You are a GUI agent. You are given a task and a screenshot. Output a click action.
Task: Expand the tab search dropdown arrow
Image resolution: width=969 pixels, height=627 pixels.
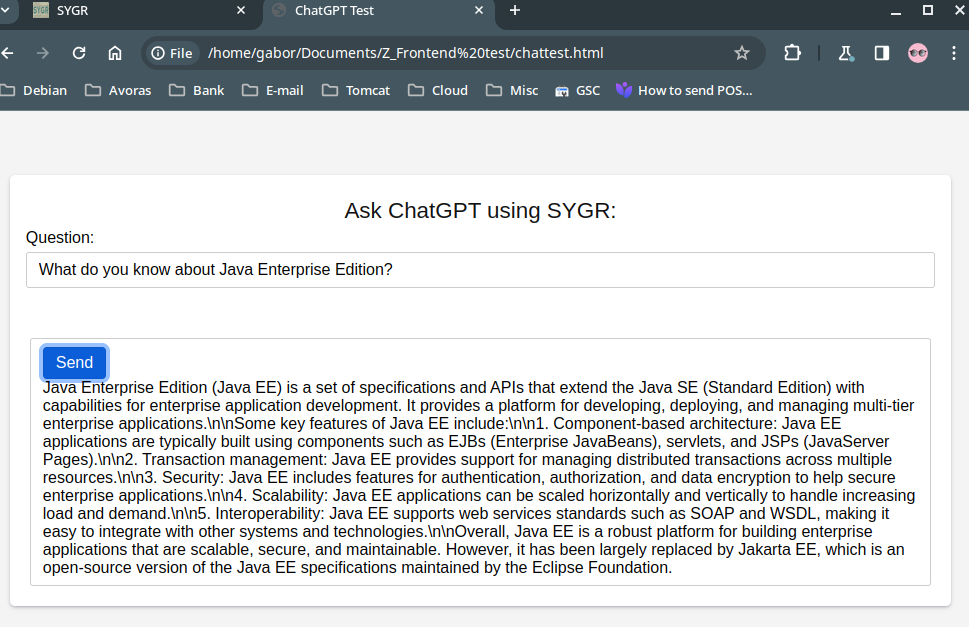pos(5,10)
